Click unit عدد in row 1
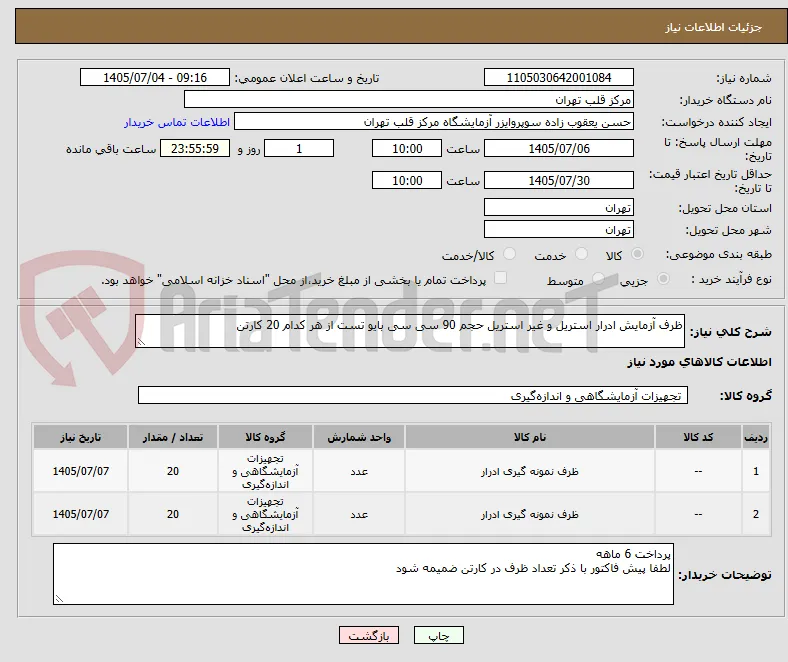The height and width of the screenshot is (662, 788). [359, 471]
